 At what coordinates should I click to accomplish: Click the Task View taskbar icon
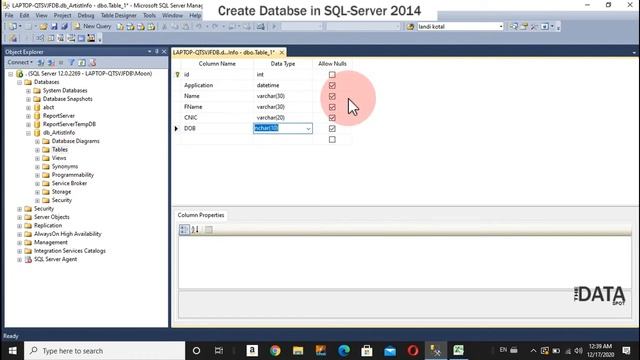[x=219, y=351]
